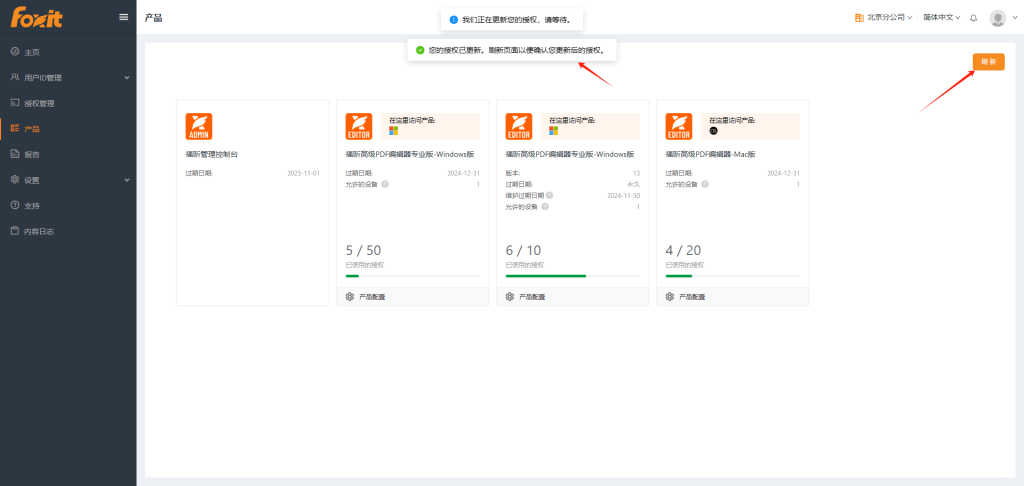Click the EDITOR logo on the 5 / 50 card

(359, 126)
